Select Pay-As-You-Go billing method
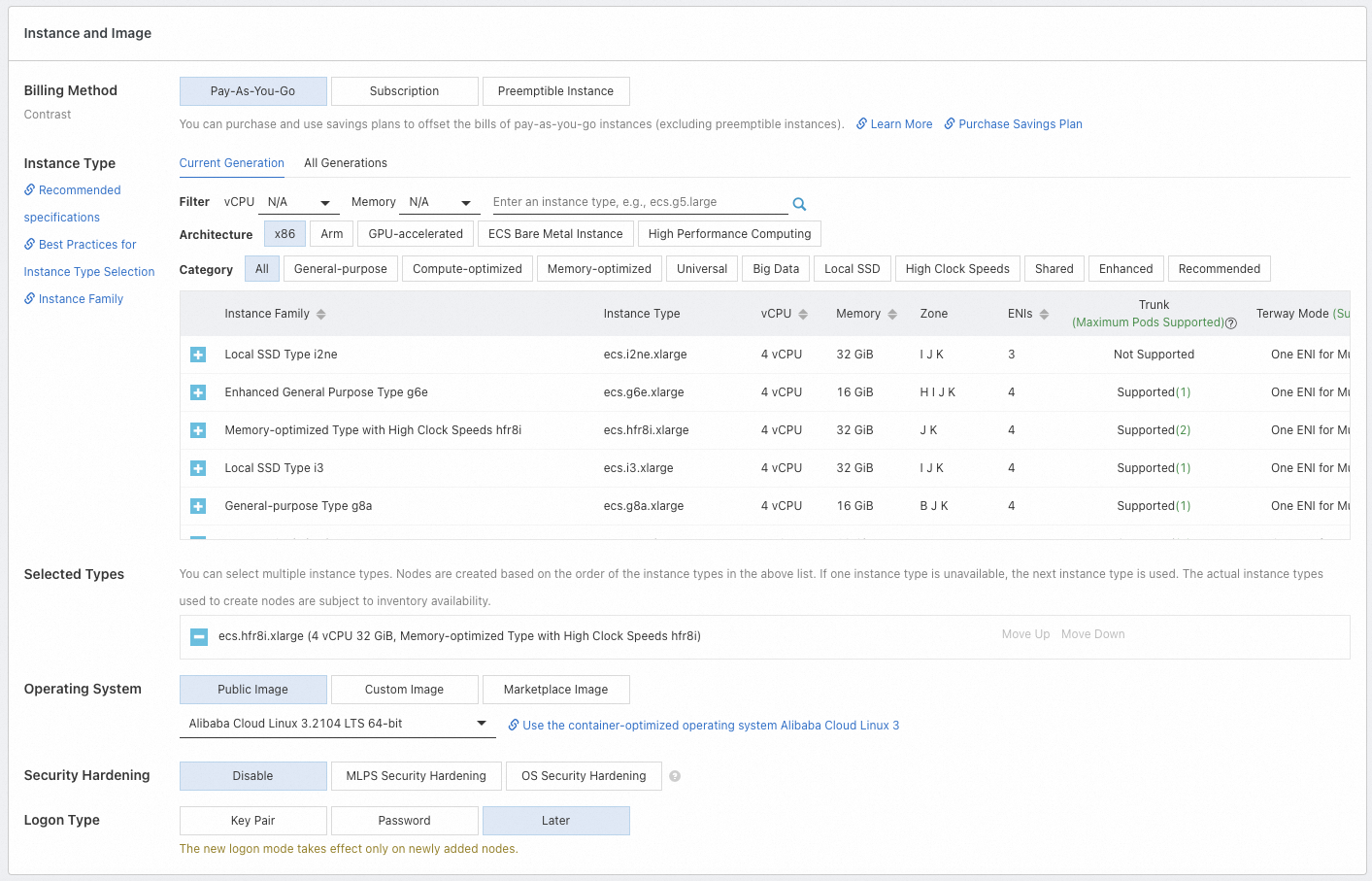Screen dimensions: 1372x881 (253, 91)
